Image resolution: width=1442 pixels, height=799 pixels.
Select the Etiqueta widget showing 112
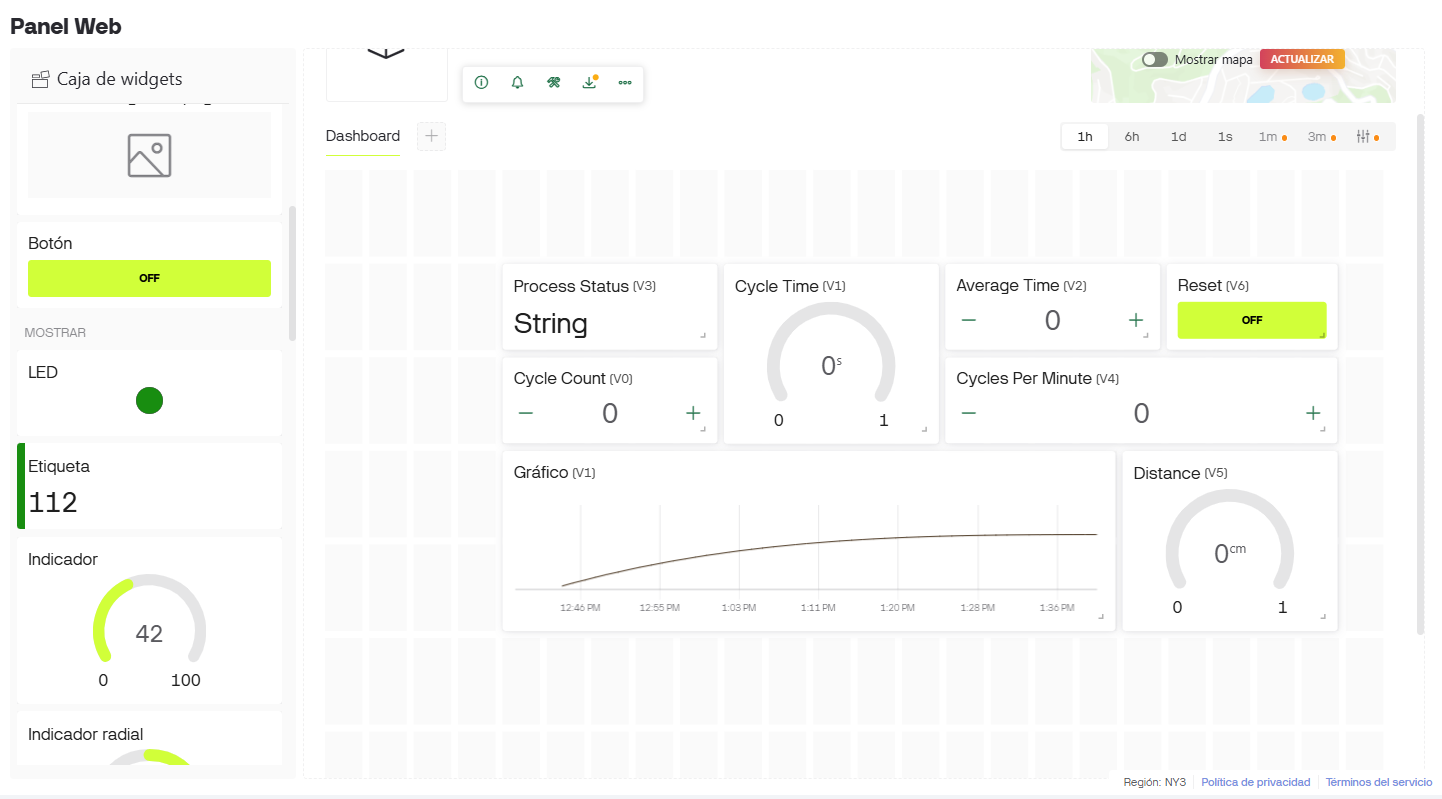[149, 486]
